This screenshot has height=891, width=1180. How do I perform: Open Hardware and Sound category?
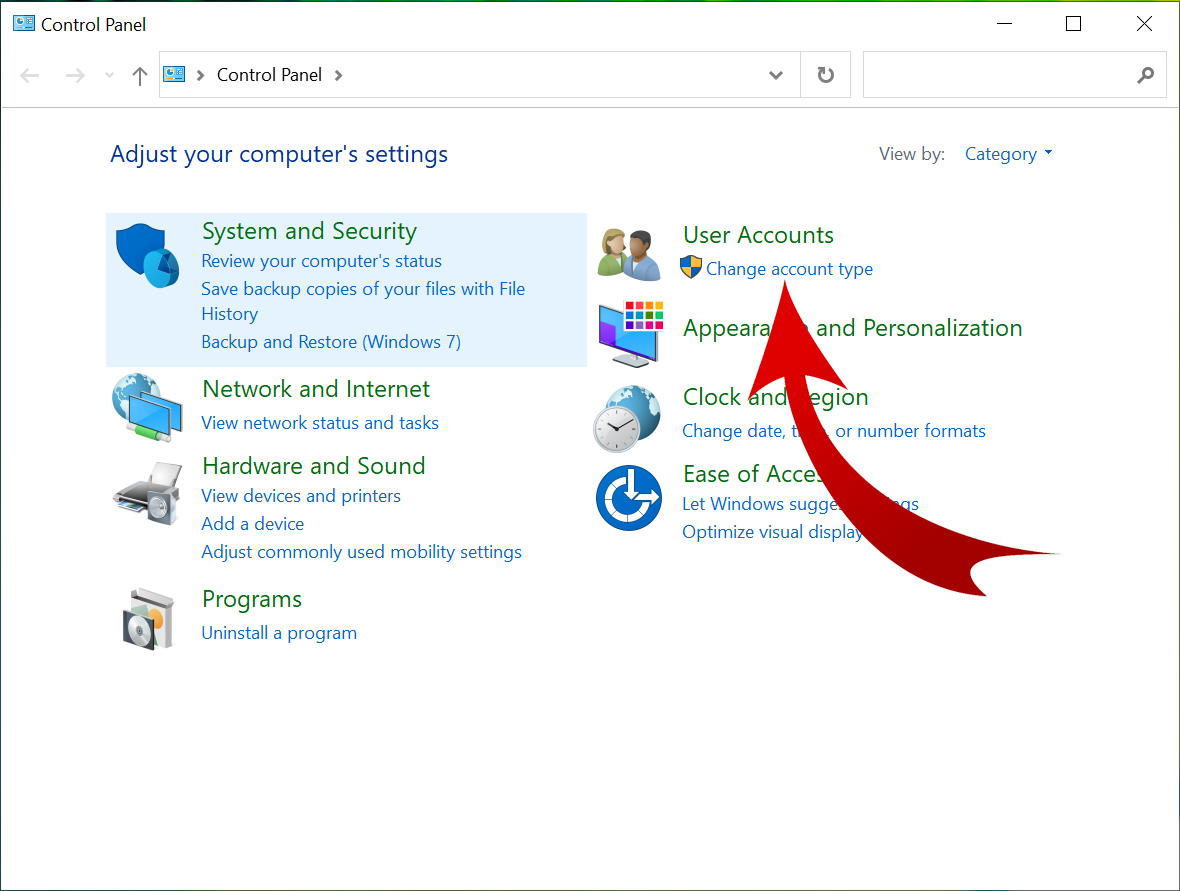[x=314, y=466]
